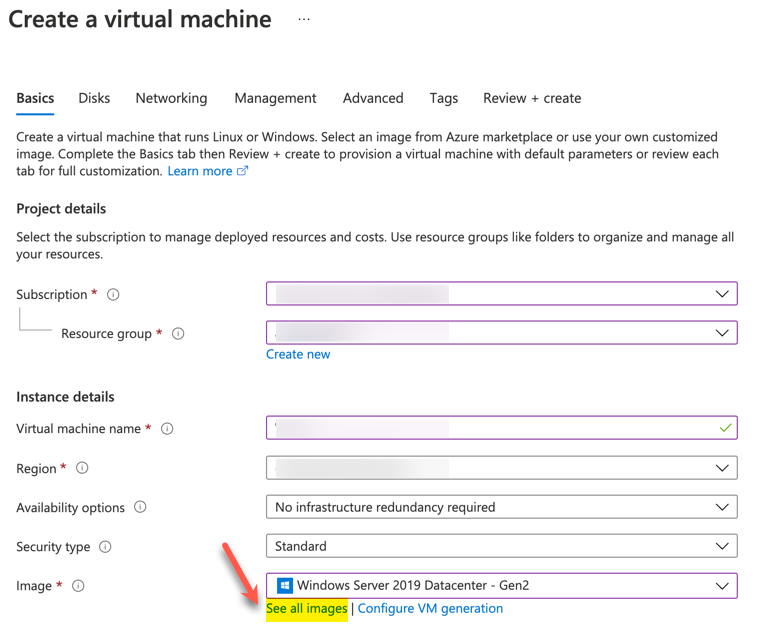This screenshot has height=630, width=758.
Task: Click the Region field label
Action: pos(36,469)
